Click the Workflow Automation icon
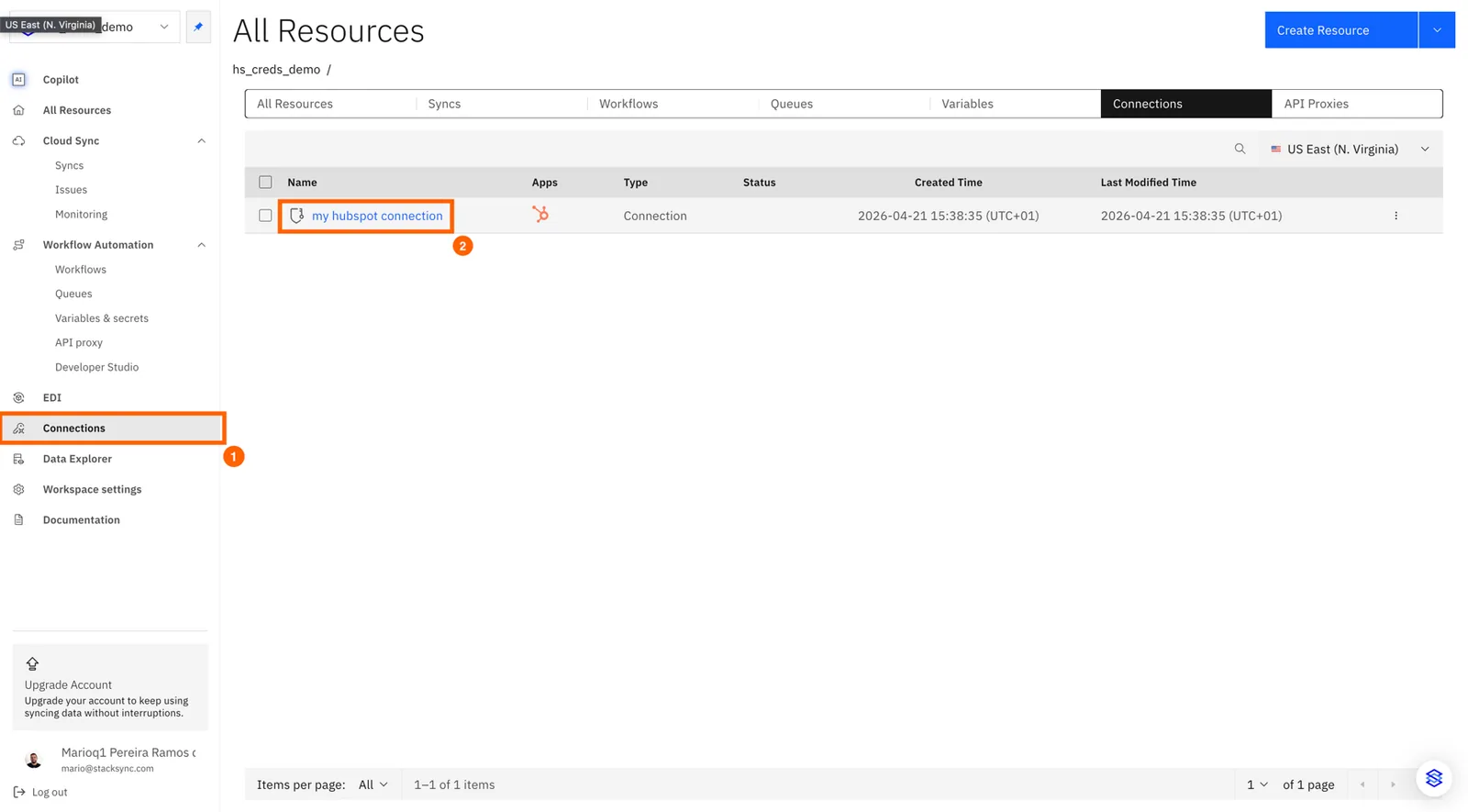This screenshot has width=1468, height=812. (x=18, y=245)
